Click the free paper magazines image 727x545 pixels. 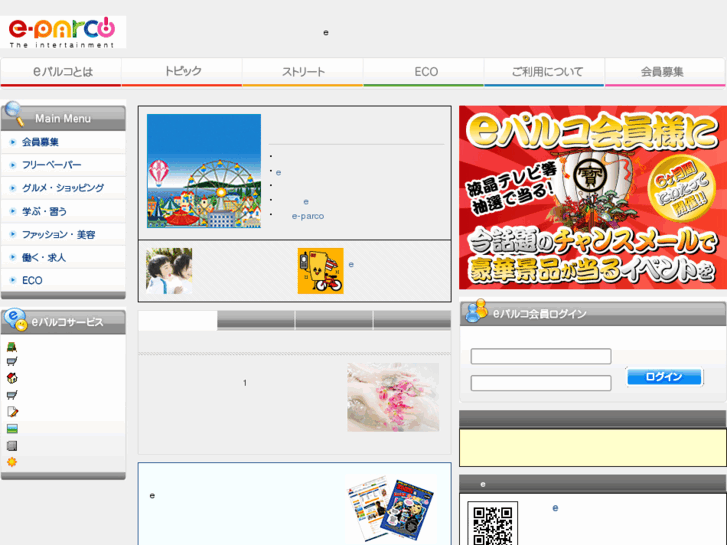click(390, 508)
